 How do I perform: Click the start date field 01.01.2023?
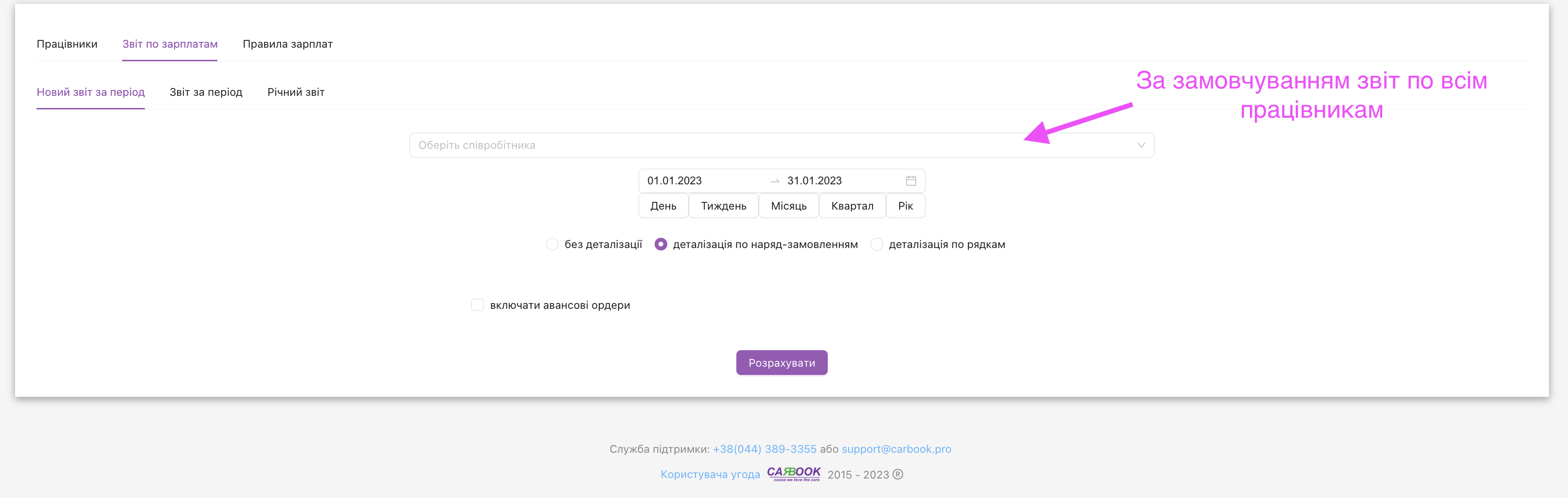pyautogui.click(x=675, y=181)
